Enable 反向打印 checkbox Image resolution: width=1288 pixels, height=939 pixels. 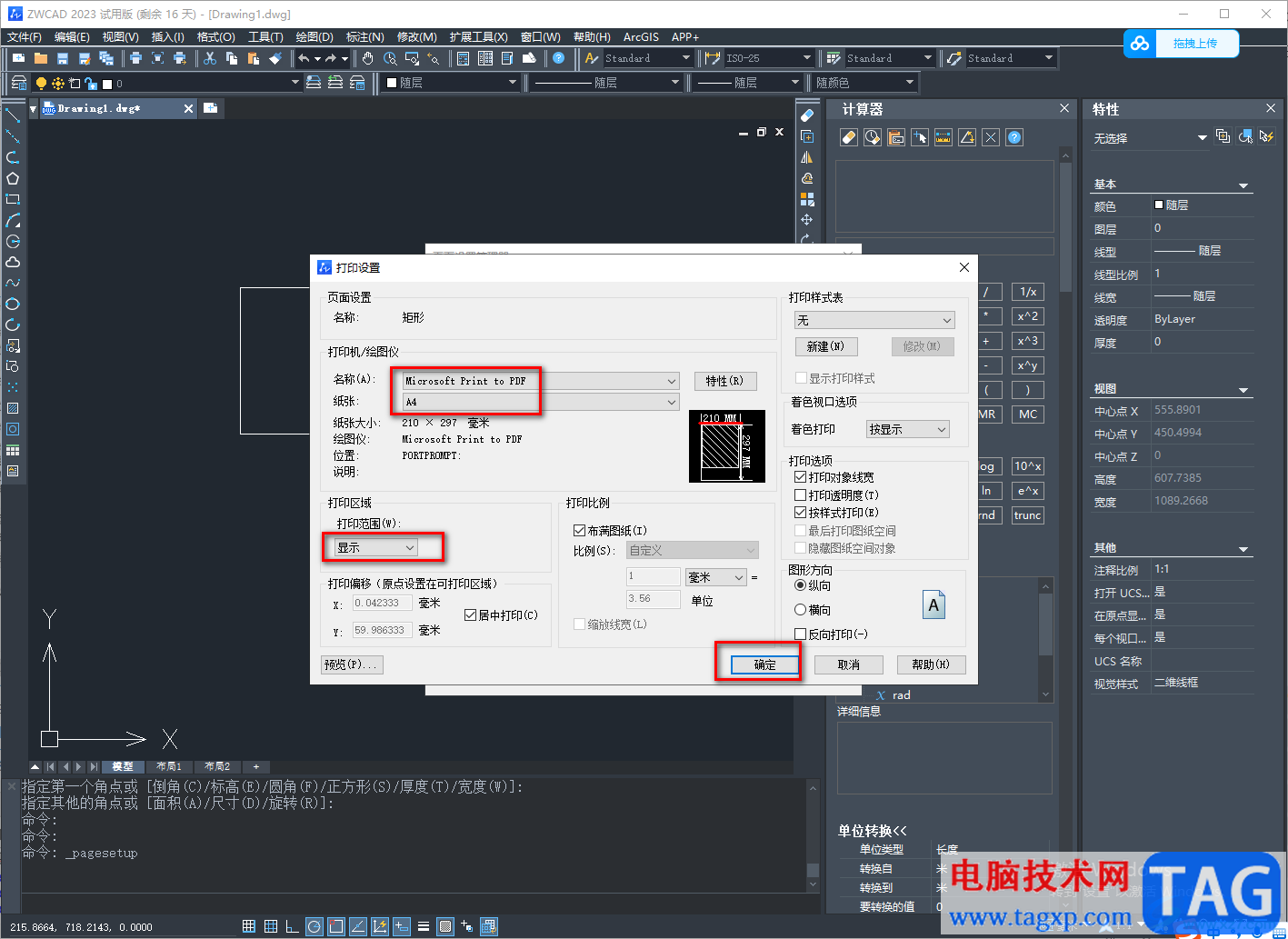800,634
